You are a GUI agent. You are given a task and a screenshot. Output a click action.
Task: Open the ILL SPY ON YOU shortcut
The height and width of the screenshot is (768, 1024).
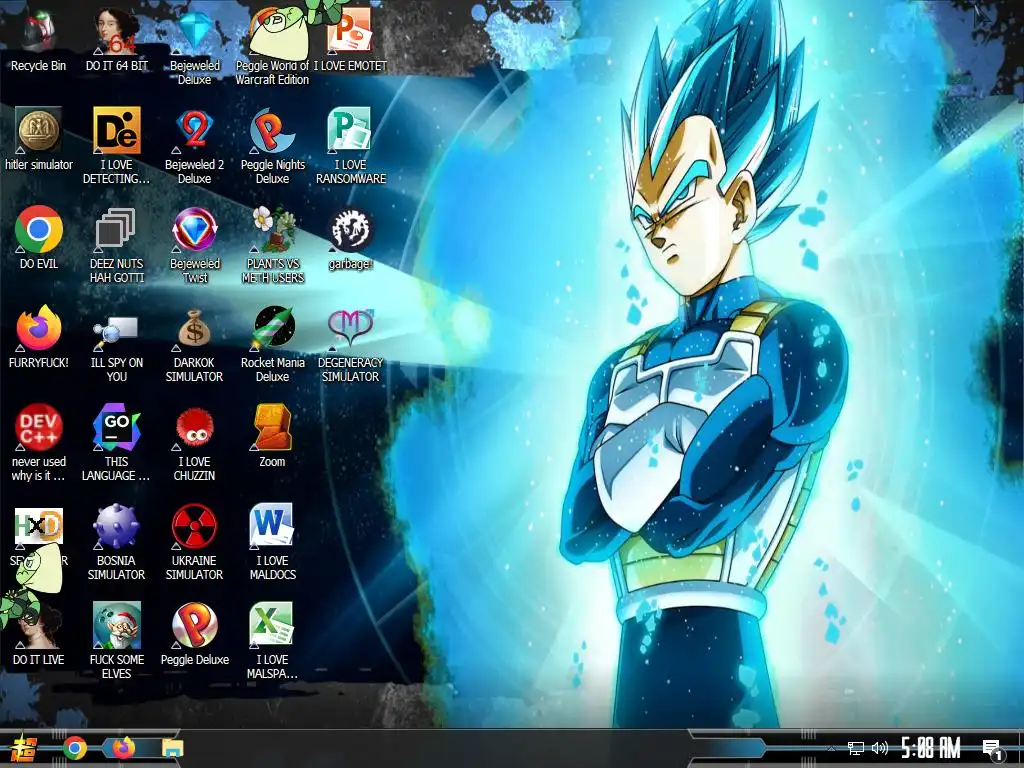pyautogui.click(x=116, y=330)
